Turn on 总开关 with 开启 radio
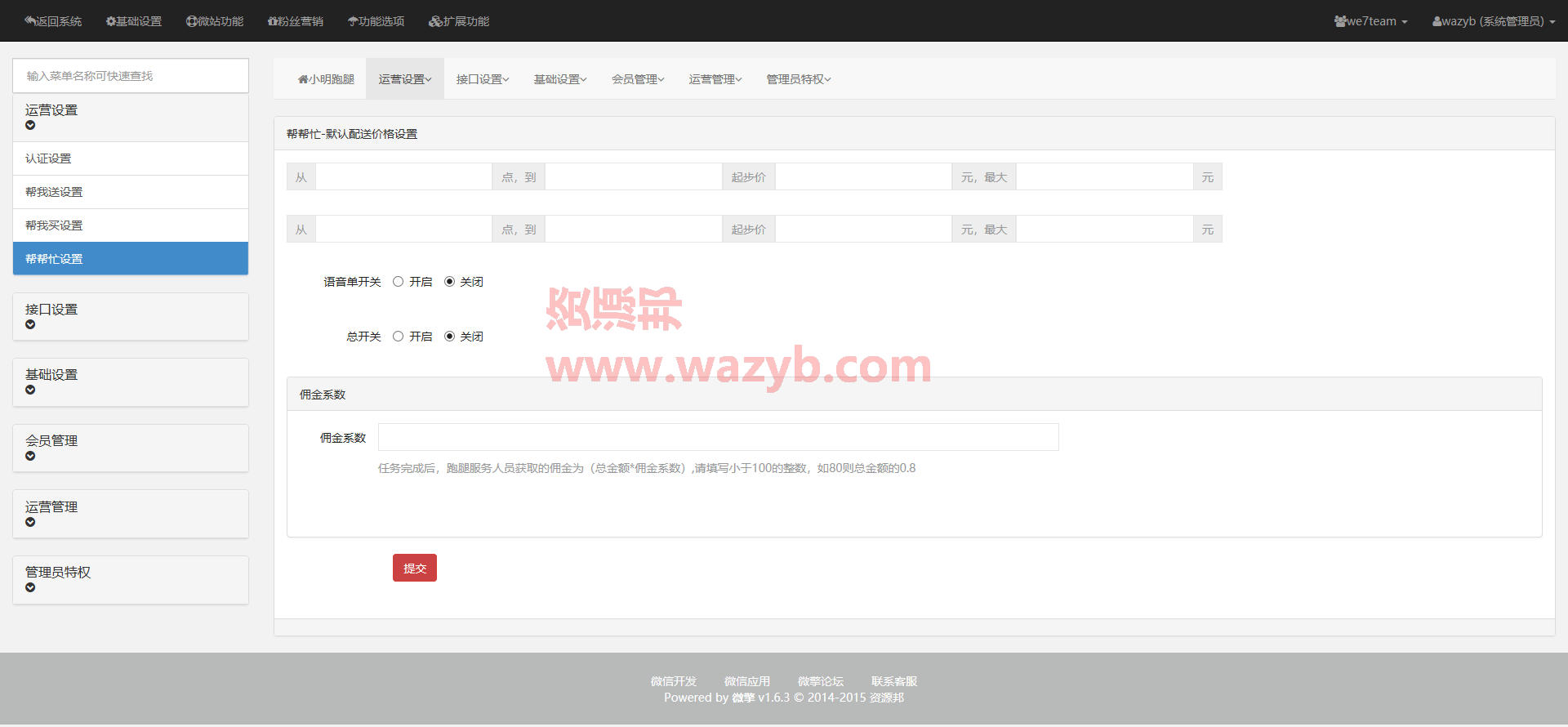This screenshot has height=727, width=1568. click(x=399, y=336)
